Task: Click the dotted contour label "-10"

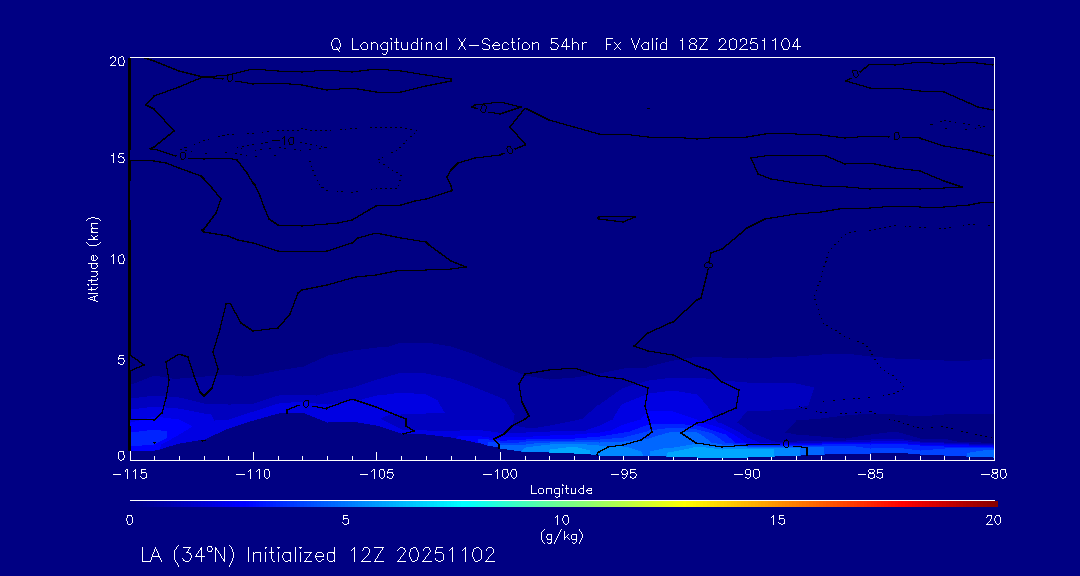Action: 285,141
